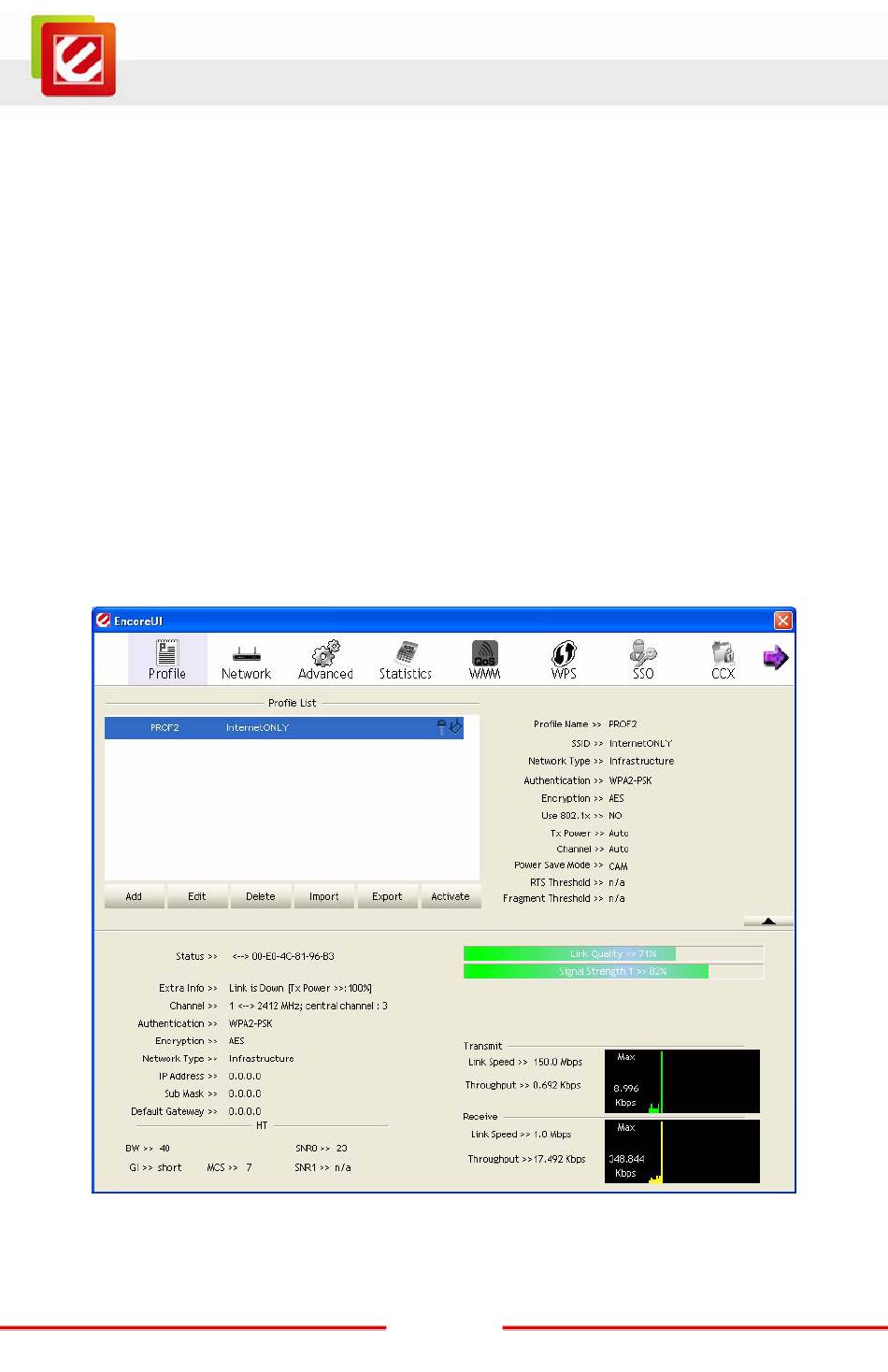Close the EncoreUI window
888x1372 pixels.
(x=783, y=621)
